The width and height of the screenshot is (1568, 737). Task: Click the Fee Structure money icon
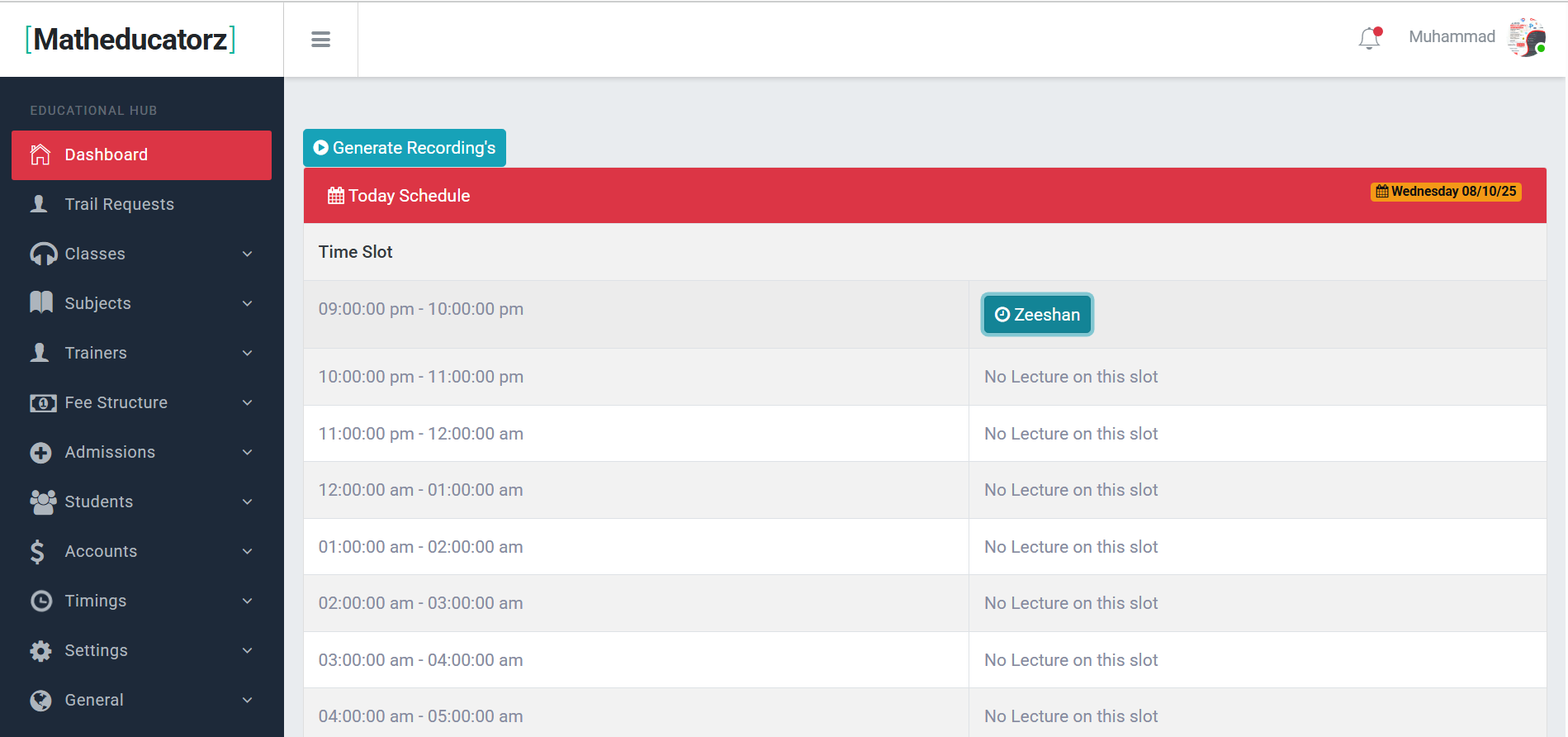coord(43,402)
